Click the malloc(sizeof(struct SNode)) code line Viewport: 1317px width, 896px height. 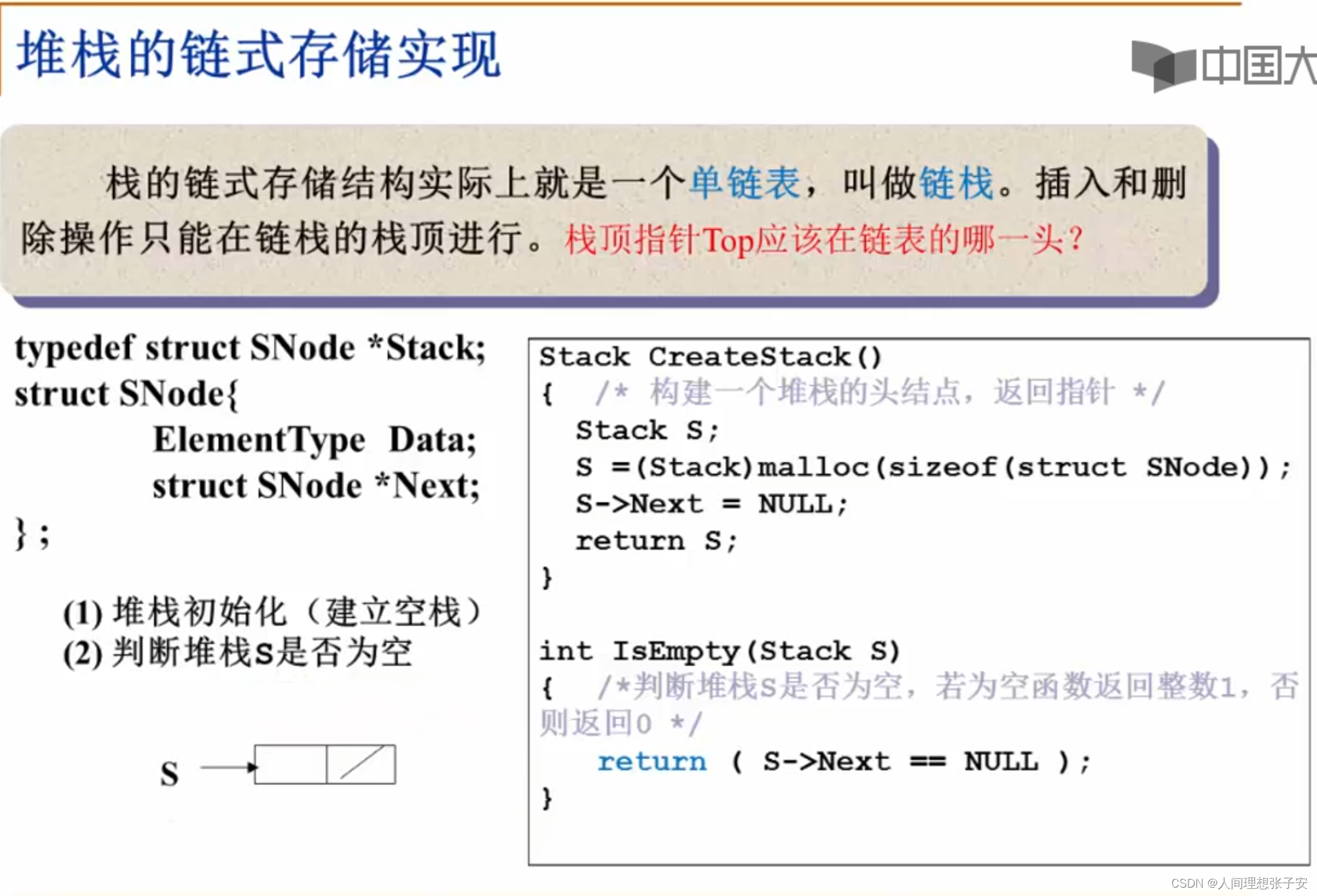(933, 468)
